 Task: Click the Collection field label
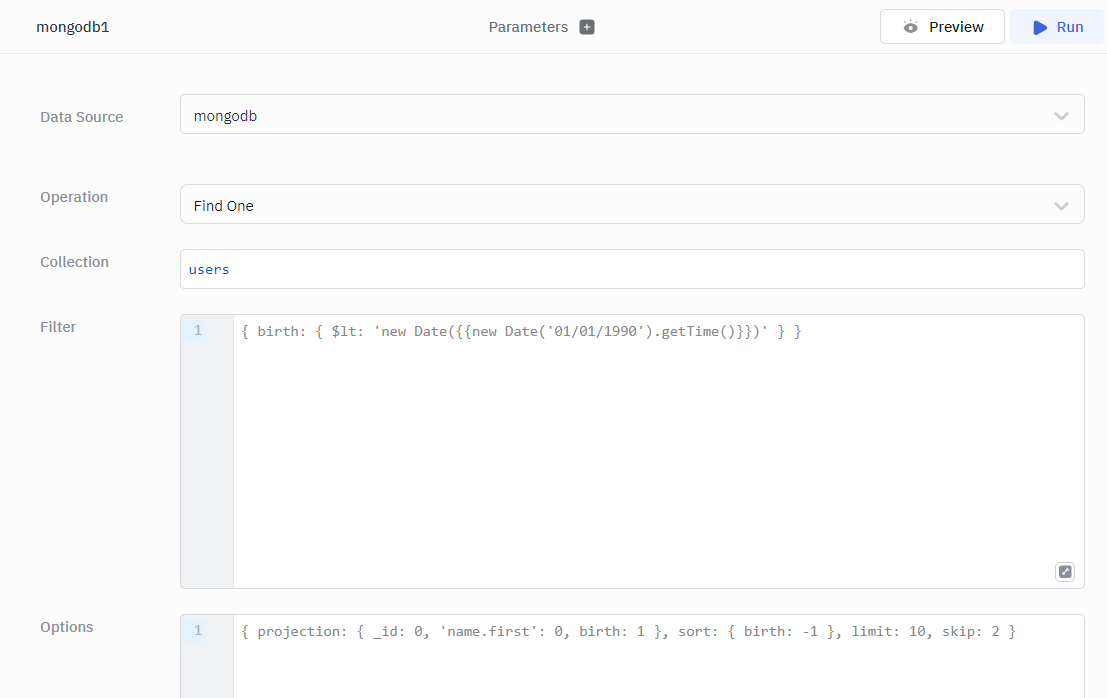coord(74,262)
